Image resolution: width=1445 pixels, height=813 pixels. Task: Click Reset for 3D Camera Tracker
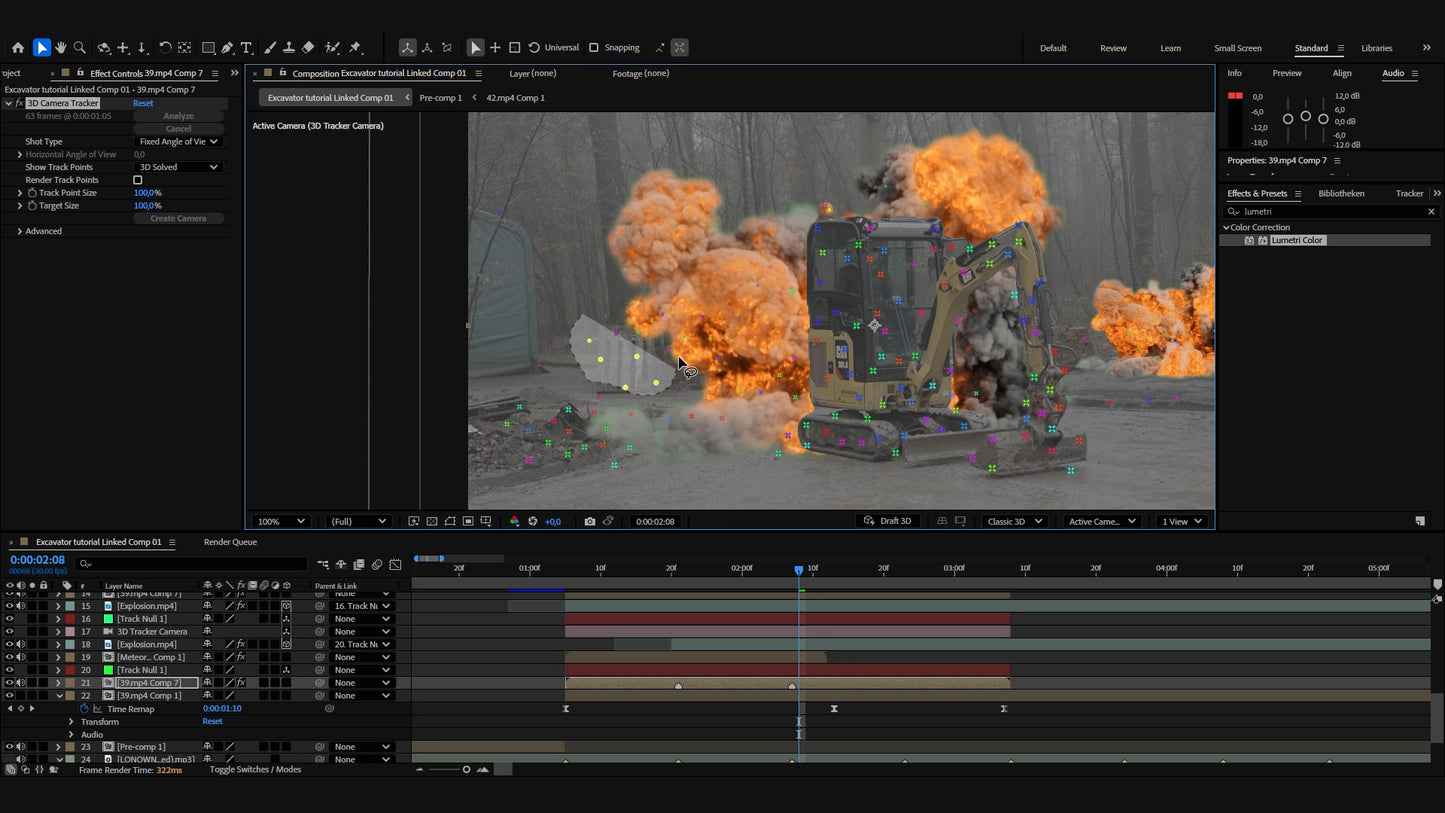[143, 103]
